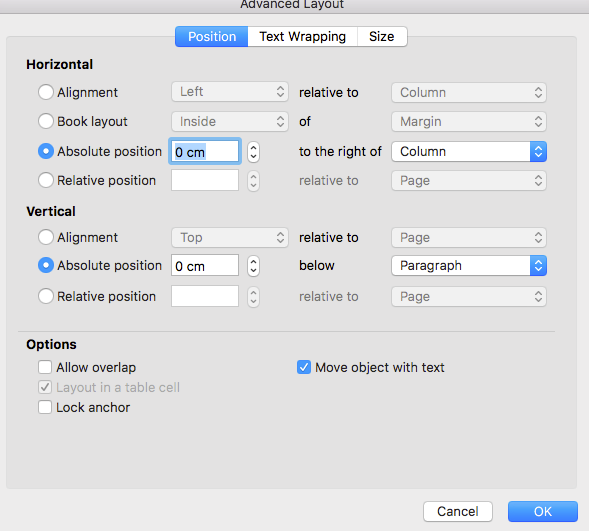
Task: Select Horizontal Alignment radio button
Action: pyautogui.click(x=46, y=92)
